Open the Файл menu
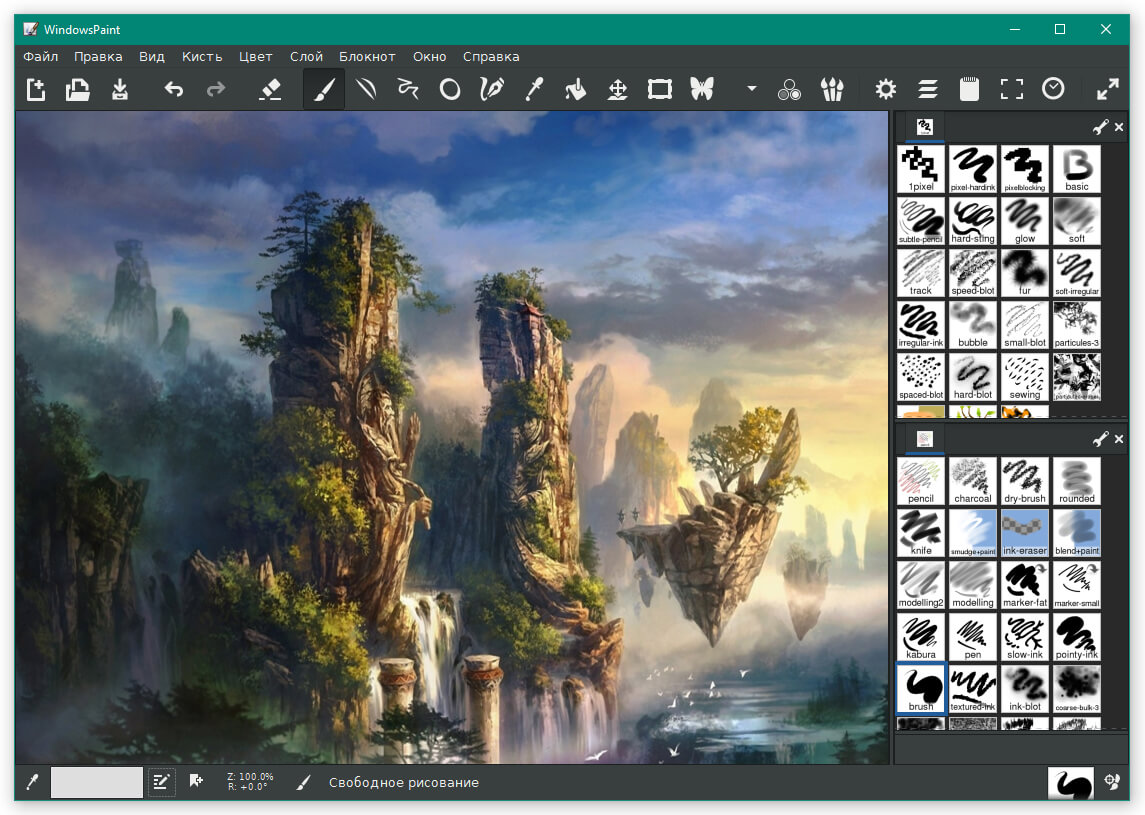1145x815 pixels. point(41,56)
